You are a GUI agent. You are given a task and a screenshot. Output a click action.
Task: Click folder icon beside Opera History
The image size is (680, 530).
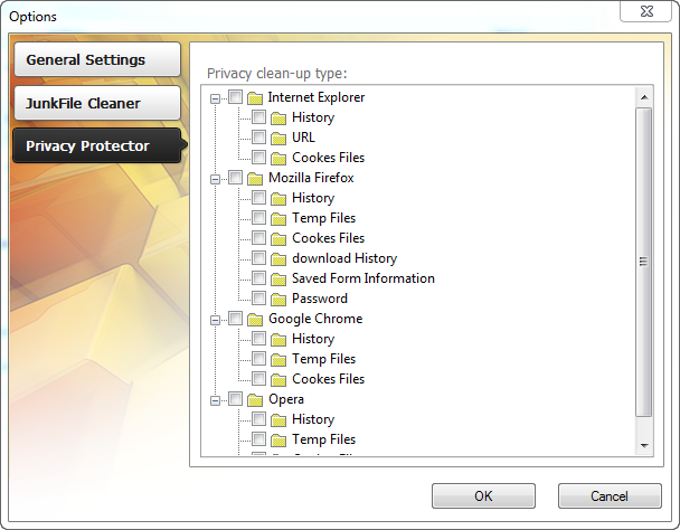(278, 420)
